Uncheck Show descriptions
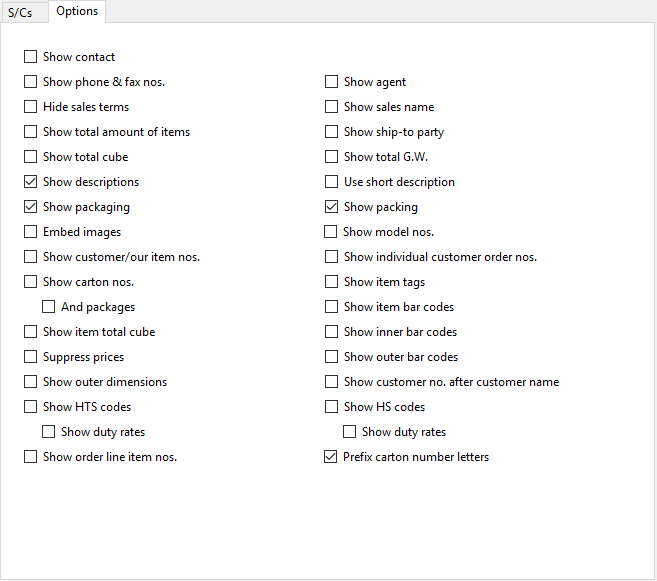 (30, 182)
